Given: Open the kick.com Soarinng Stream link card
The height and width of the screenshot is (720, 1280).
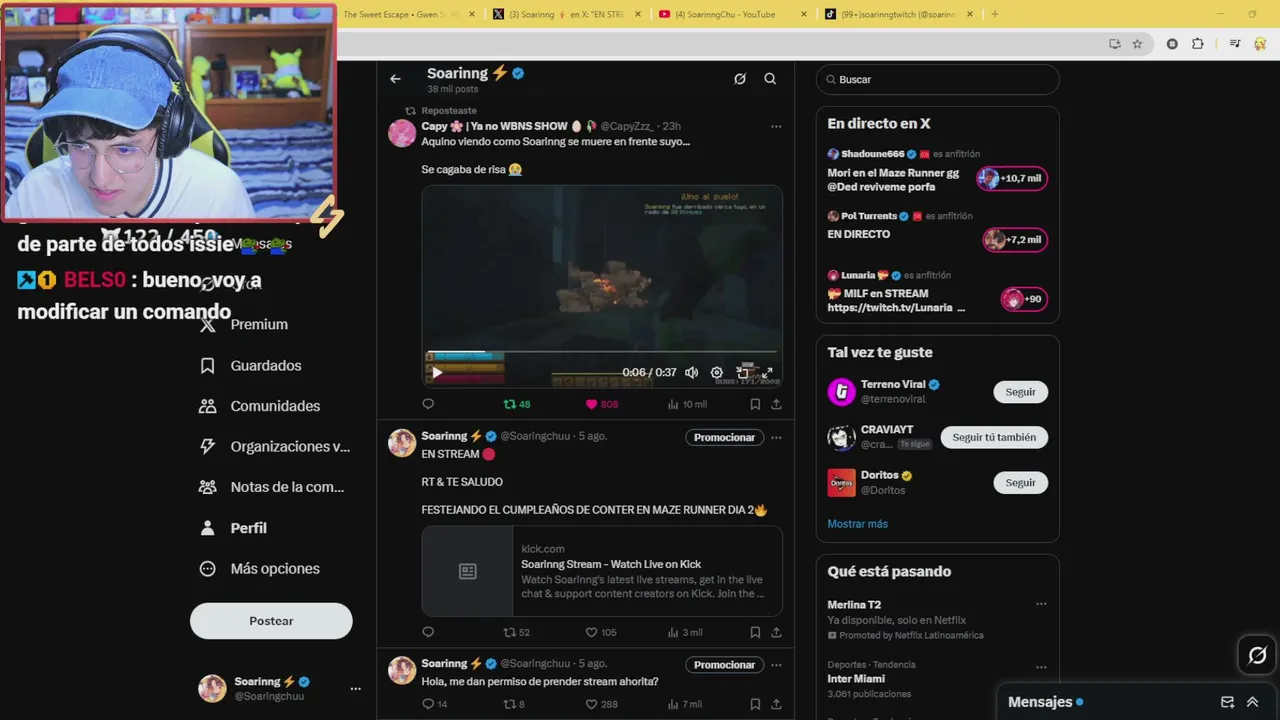Looking at the screenshot, I should coord(602,571).
